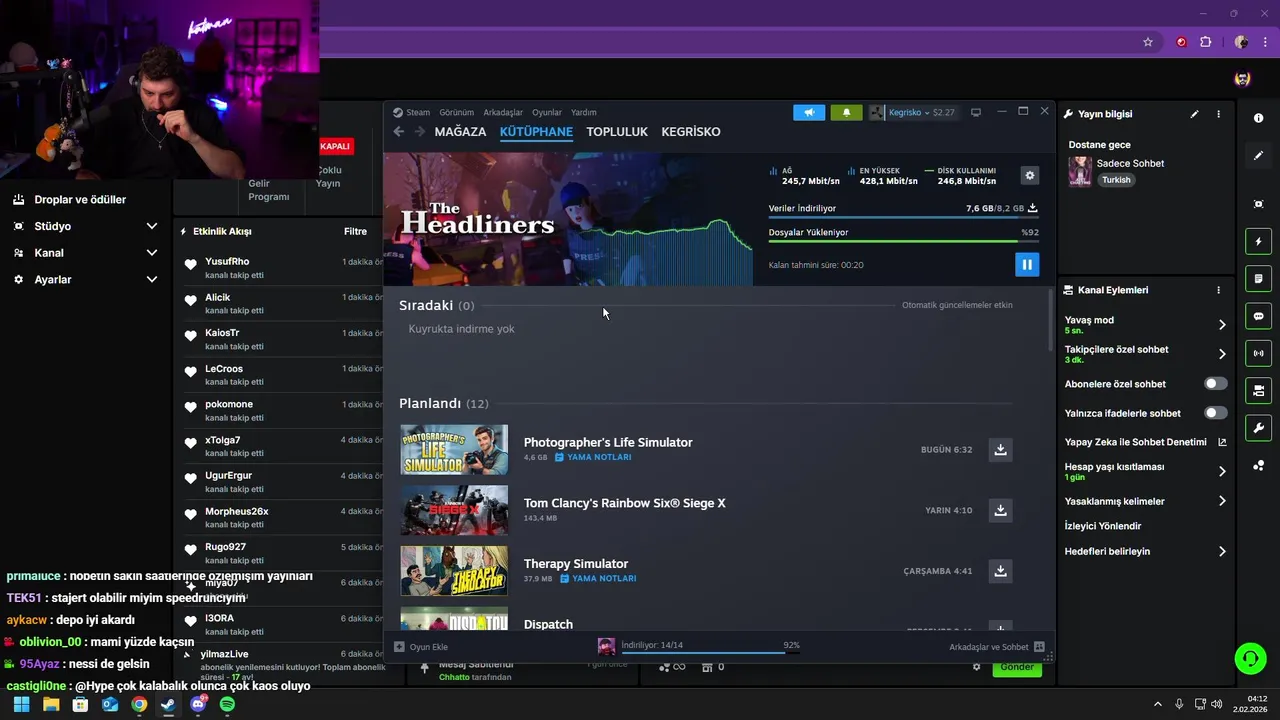Viewport: 1280px width, 720px height.
Task: Click the Steam downloads list scrollbar
Action: pyautogui.click(x=1049, y=320)
